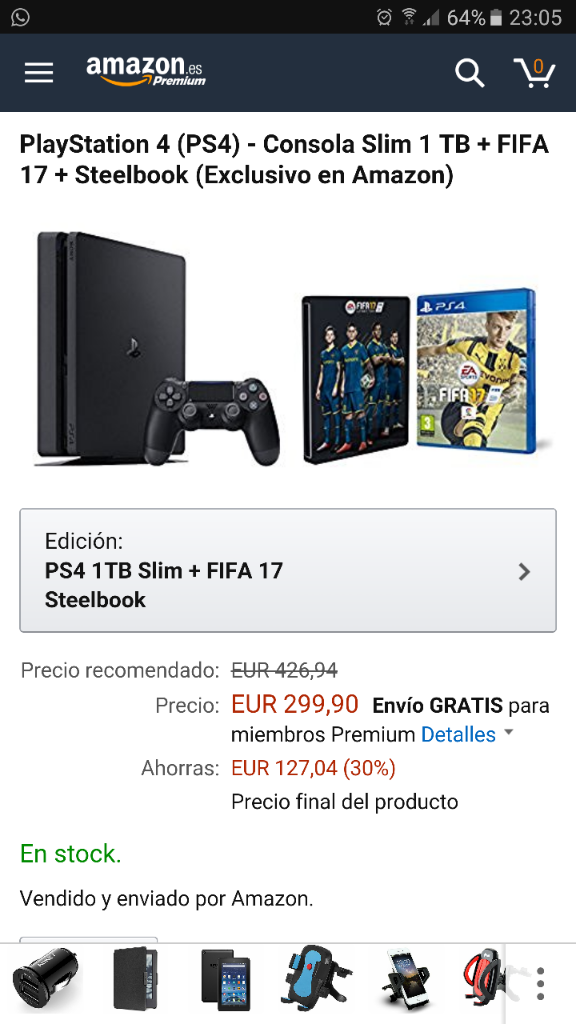Open the hamburger navigation menu
This screenshot has height=1024, width=576.
(39, 72)
